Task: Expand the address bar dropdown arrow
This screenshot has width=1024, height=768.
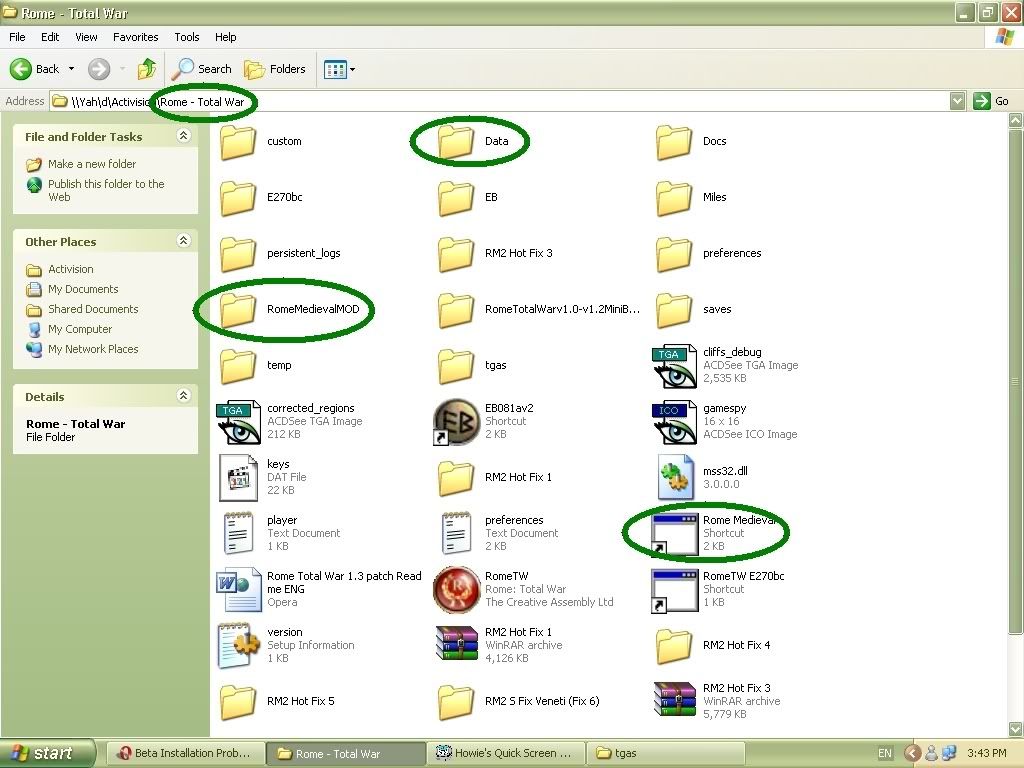Action: tap(957, 101)
